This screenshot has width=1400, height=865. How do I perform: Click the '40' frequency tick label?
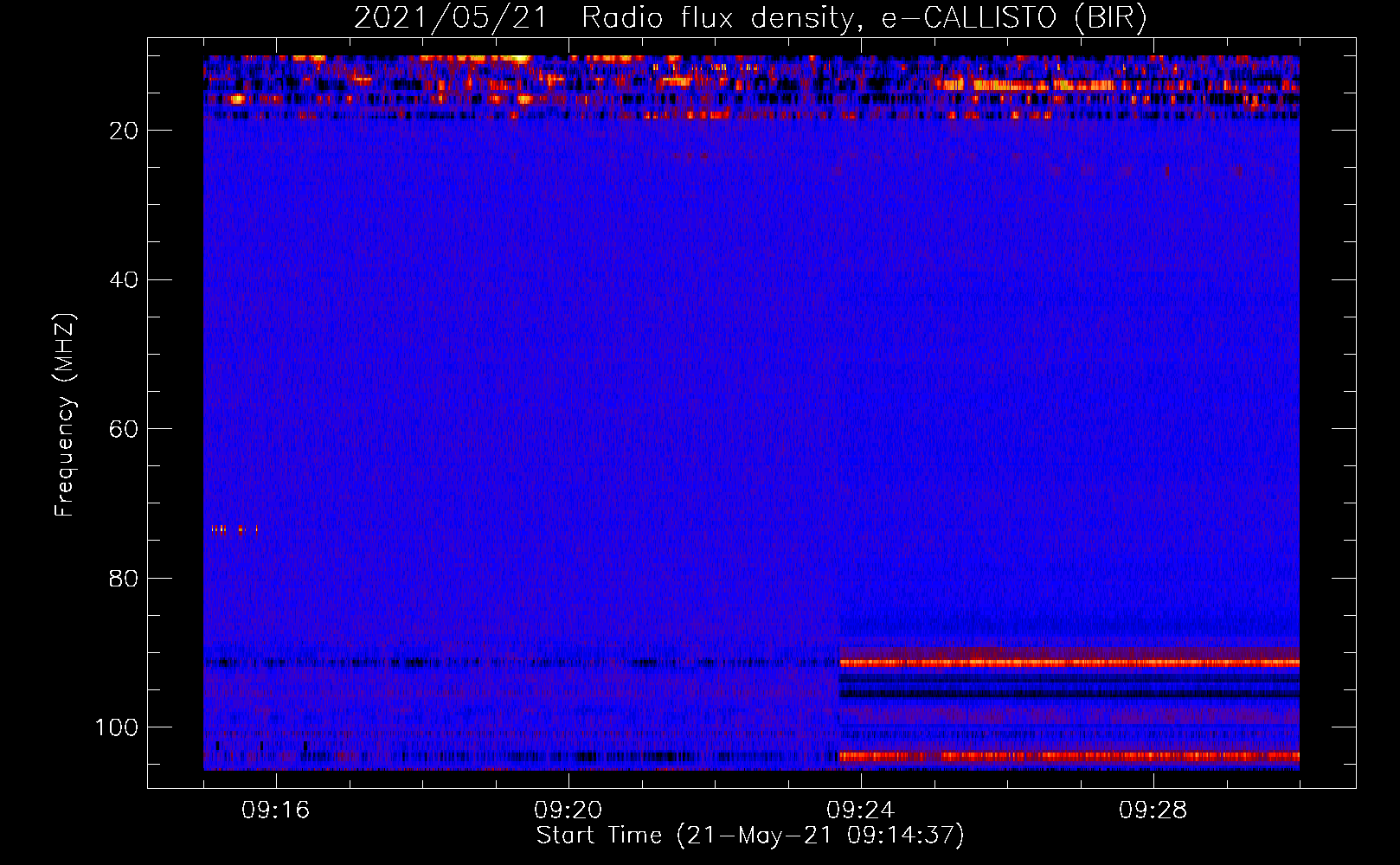pyautogui.click(x=125, y=280)
